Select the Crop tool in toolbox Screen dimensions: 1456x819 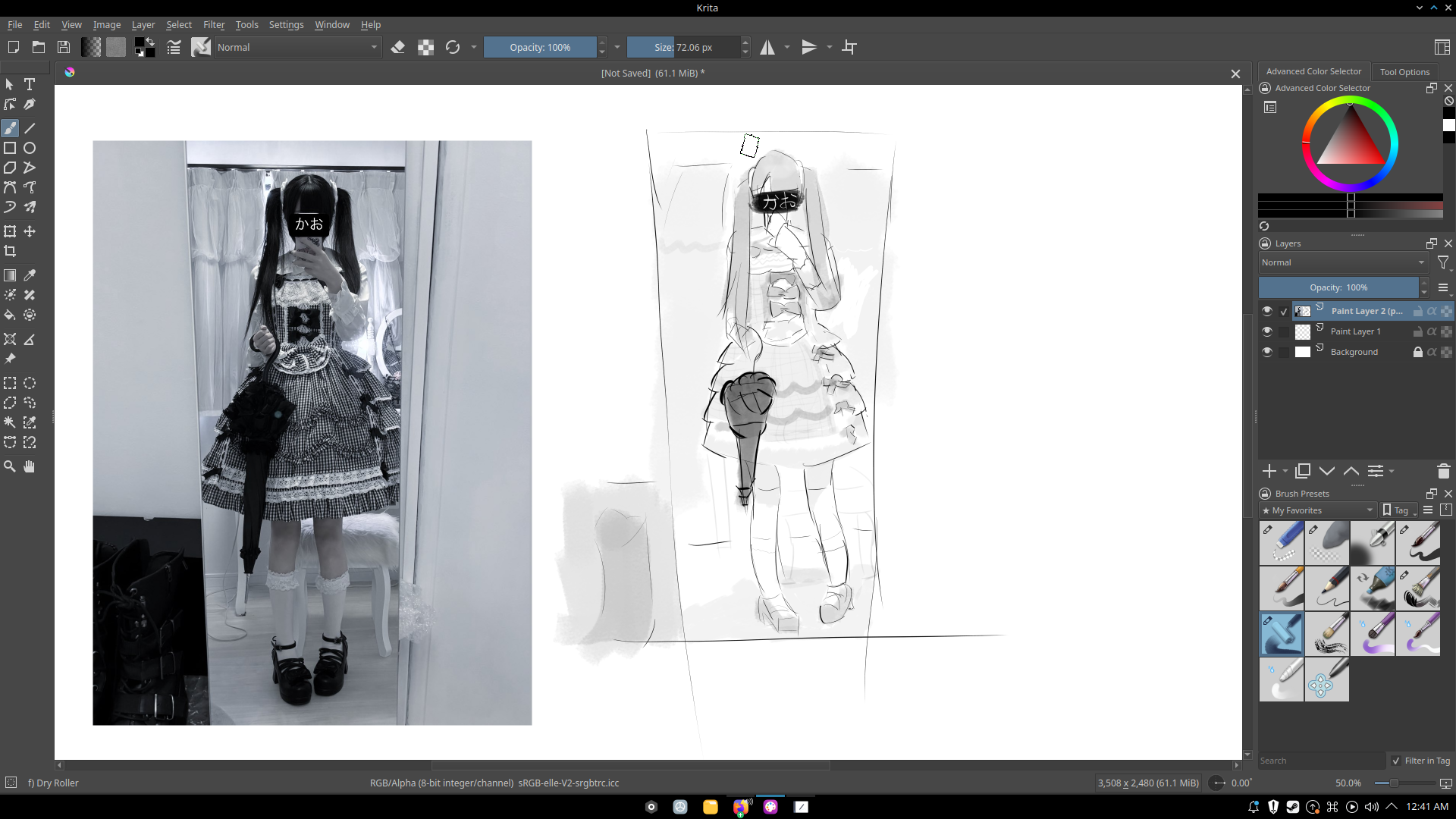(x=10, y=251)
